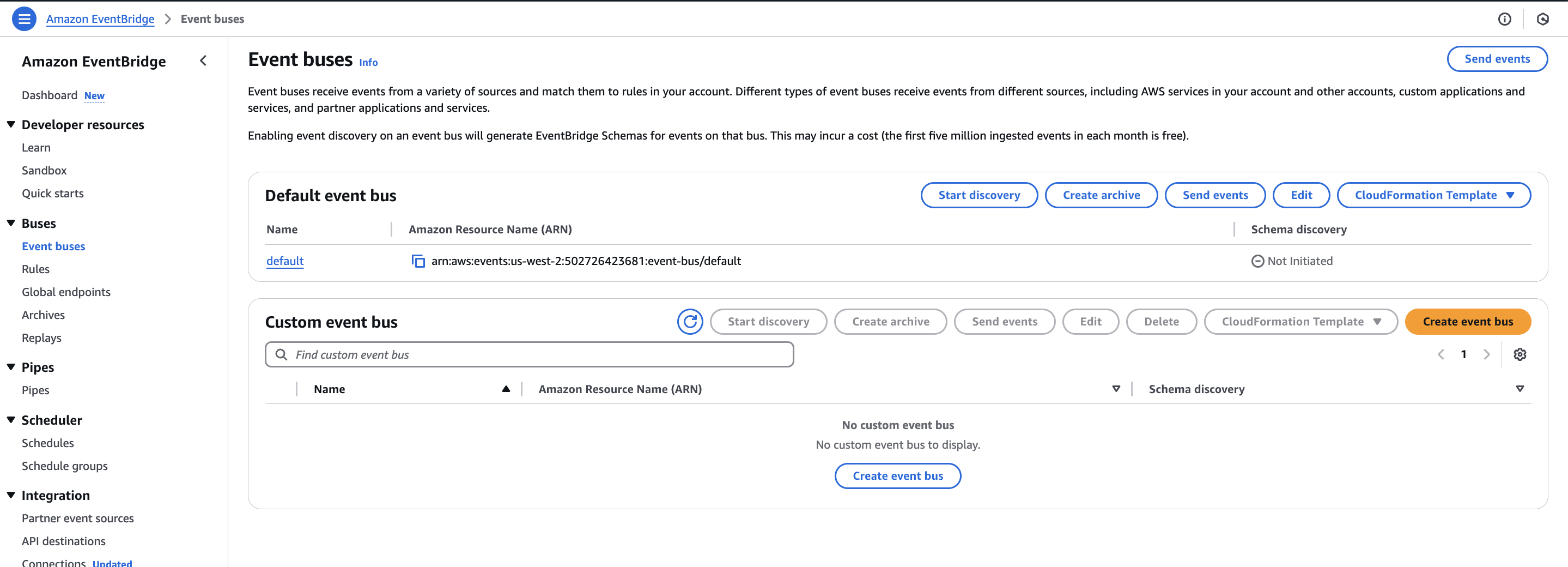Click the hexagon preferences icon at top right
This screenshot has height=567, width=1568.
(1542, 19)
